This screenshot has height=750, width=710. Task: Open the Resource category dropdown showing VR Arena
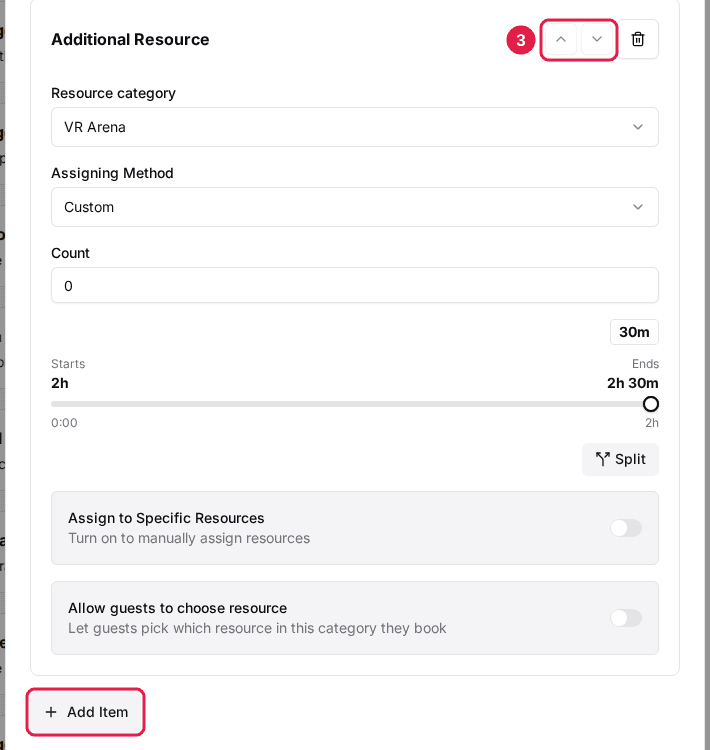pyautogui.click(x=355, y=127)
